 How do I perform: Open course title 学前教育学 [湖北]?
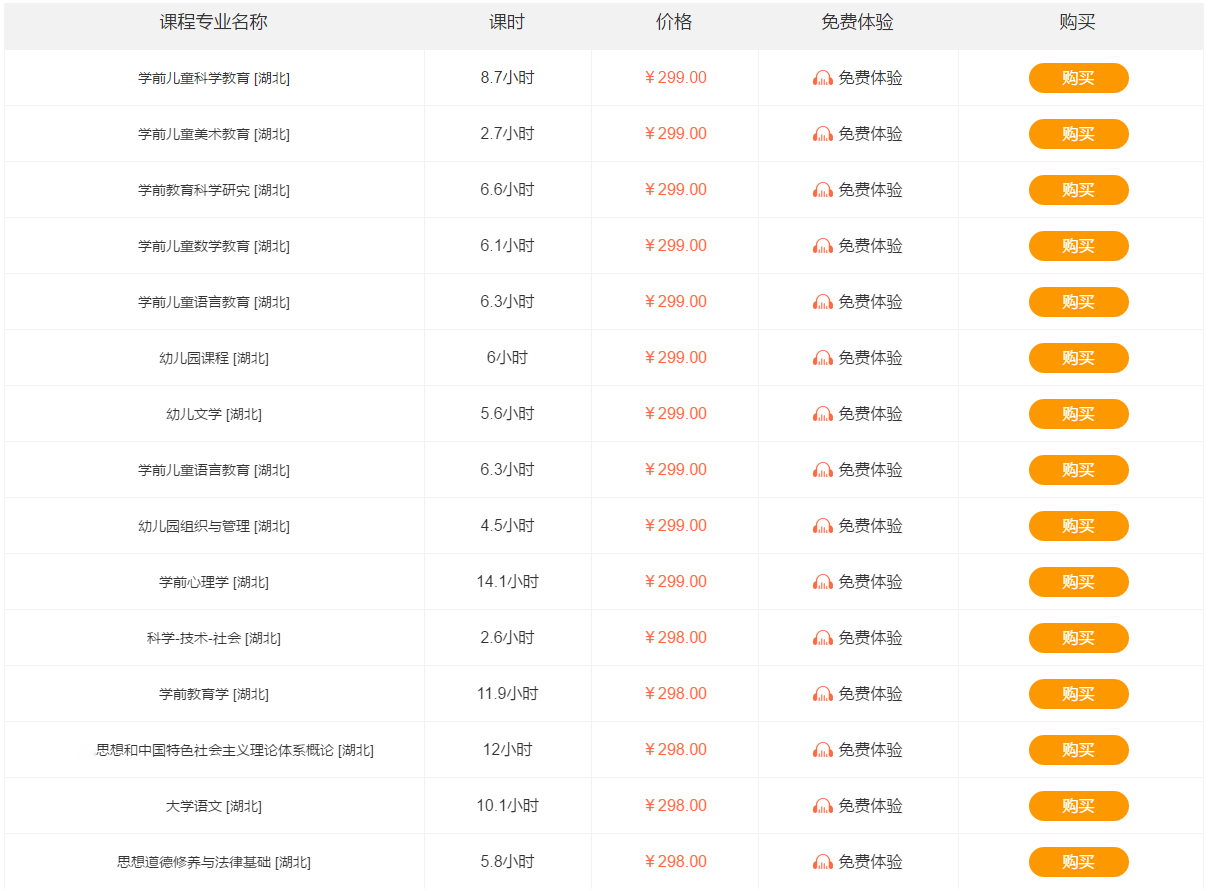[214, 694]
